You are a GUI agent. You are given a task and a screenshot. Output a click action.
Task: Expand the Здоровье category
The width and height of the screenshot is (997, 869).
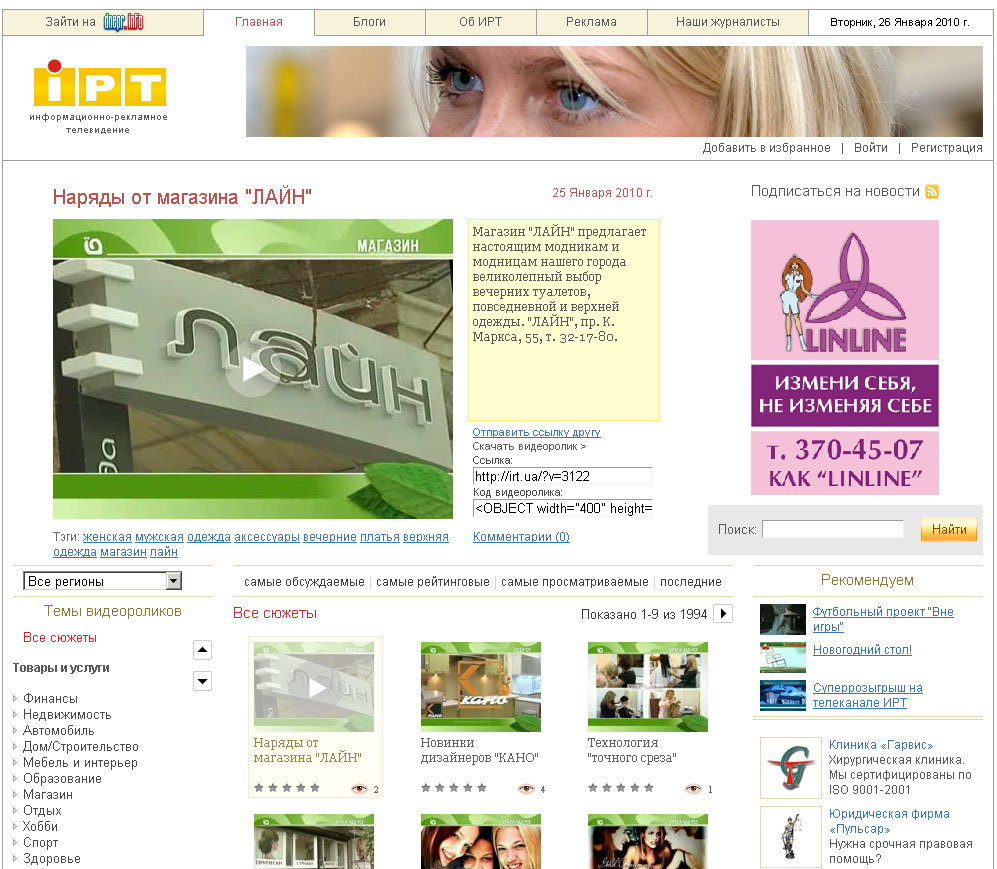point(15,858)
